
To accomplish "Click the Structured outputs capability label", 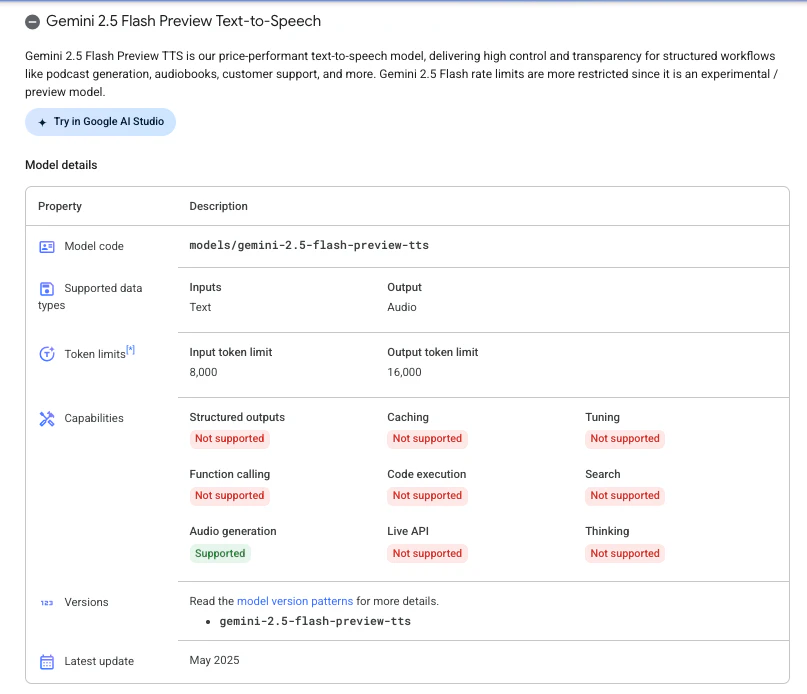I will click(237, 418).
